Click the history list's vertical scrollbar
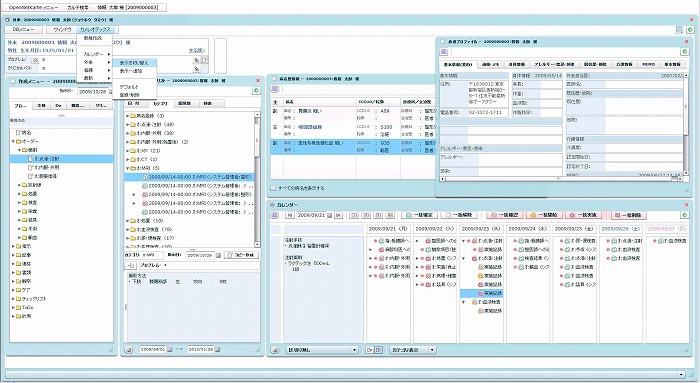Image resolution: width=700 pixels, height=383 pixels. click(257, 179)
